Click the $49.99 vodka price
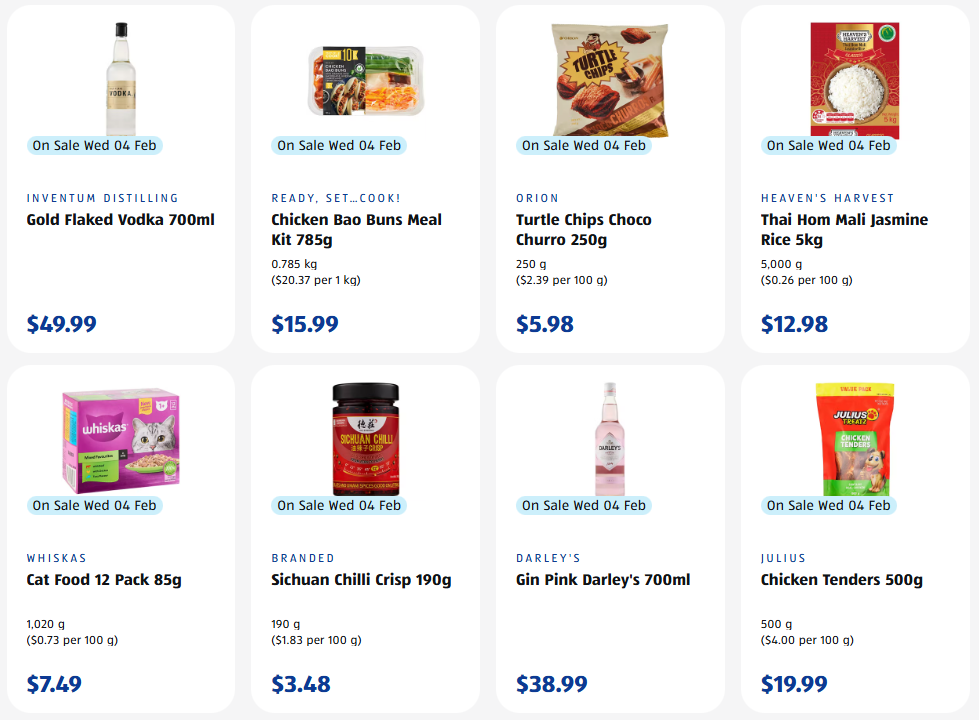Viewport: 979px width, 720px height. click(x=62, y=324)
